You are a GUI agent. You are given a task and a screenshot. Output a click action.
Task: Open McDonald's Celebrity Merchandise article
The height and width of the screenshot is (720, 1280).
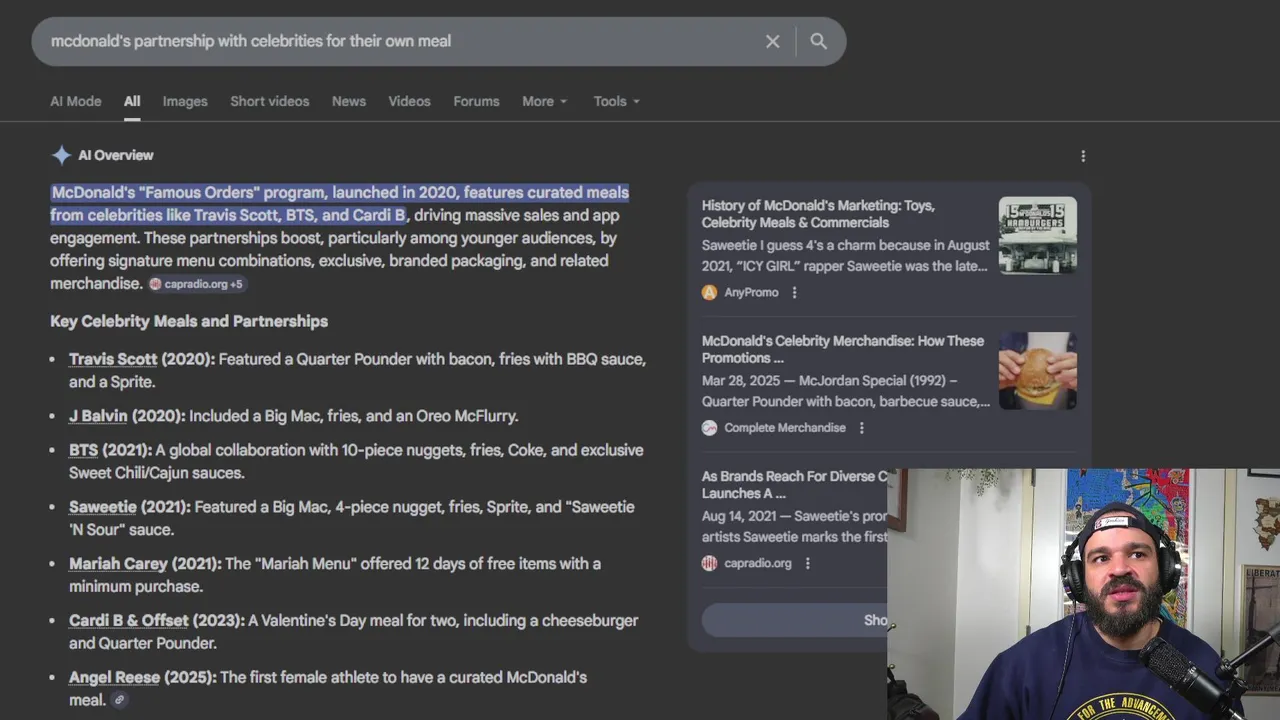pyautogui.click(x=843, y=349)
